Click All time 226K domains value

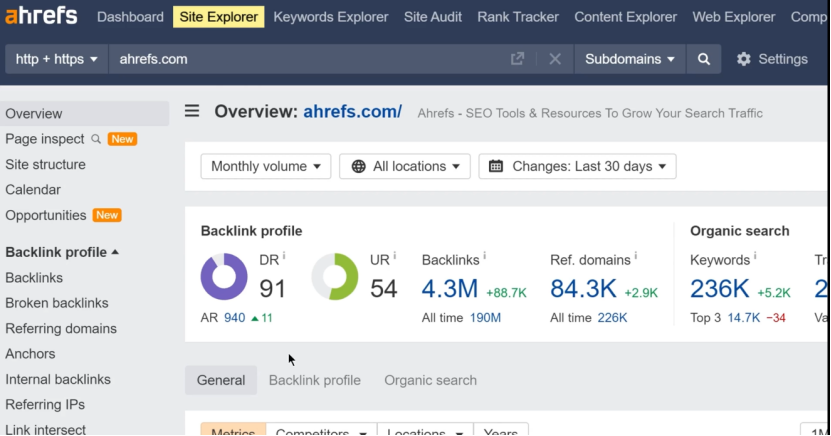[x=612, y=318]
